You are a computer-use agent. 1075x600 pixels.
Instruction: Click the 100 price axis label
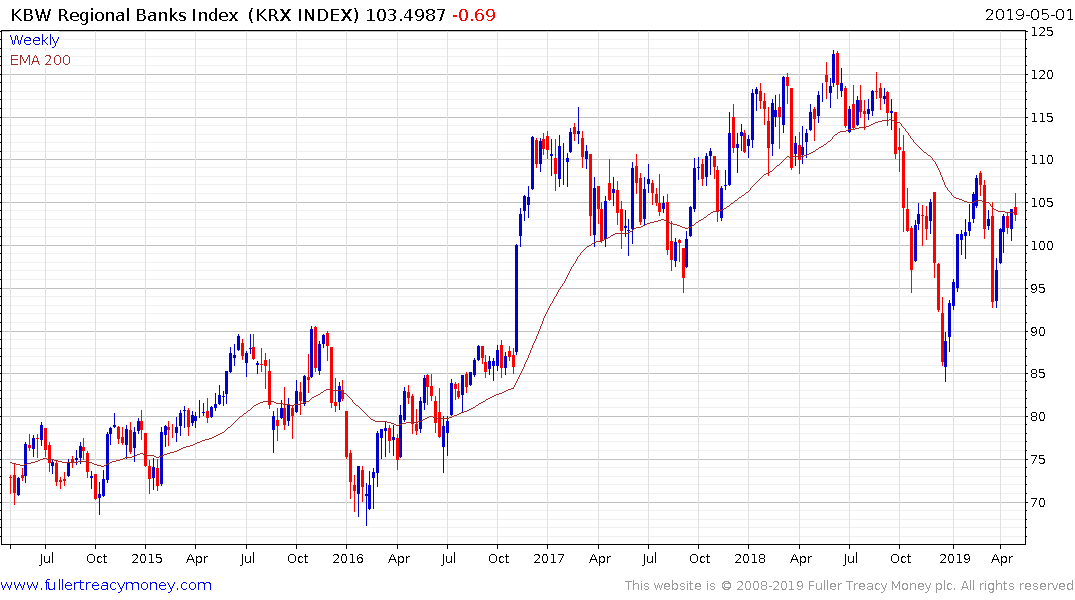point(1042,245)
